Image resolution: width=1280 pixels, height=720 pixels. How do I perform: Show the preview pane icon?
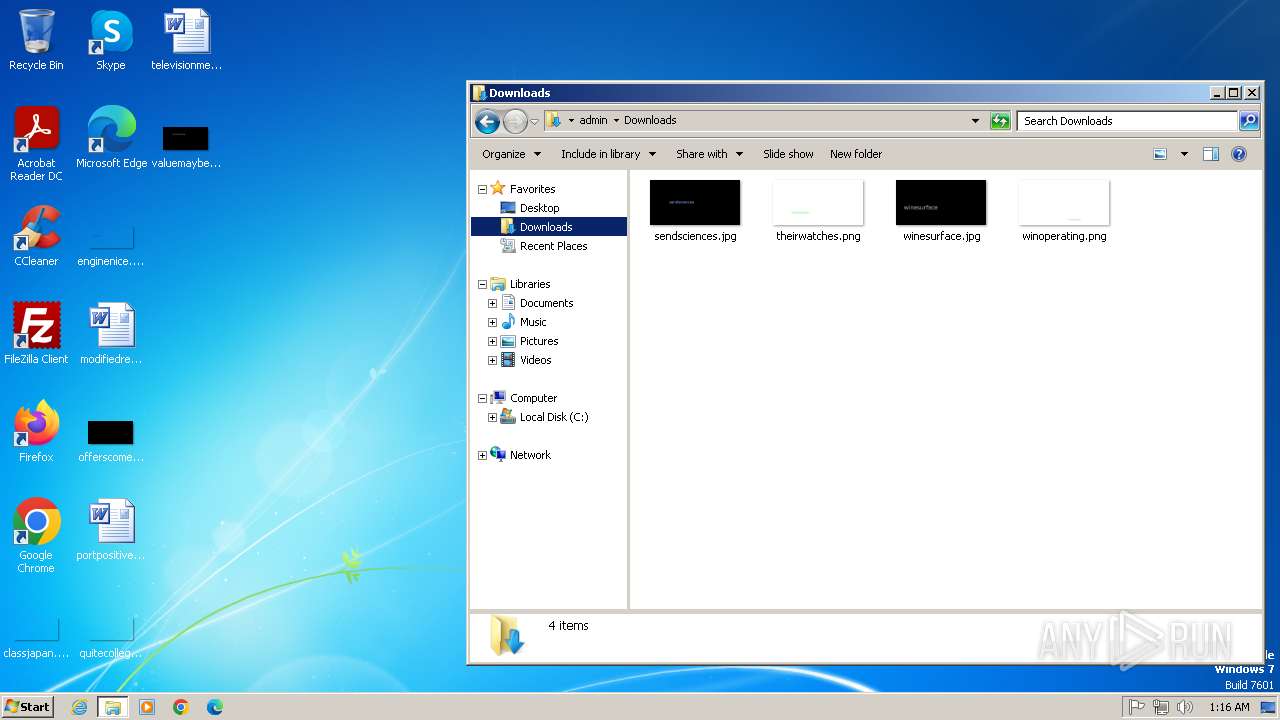[1211, 154]
